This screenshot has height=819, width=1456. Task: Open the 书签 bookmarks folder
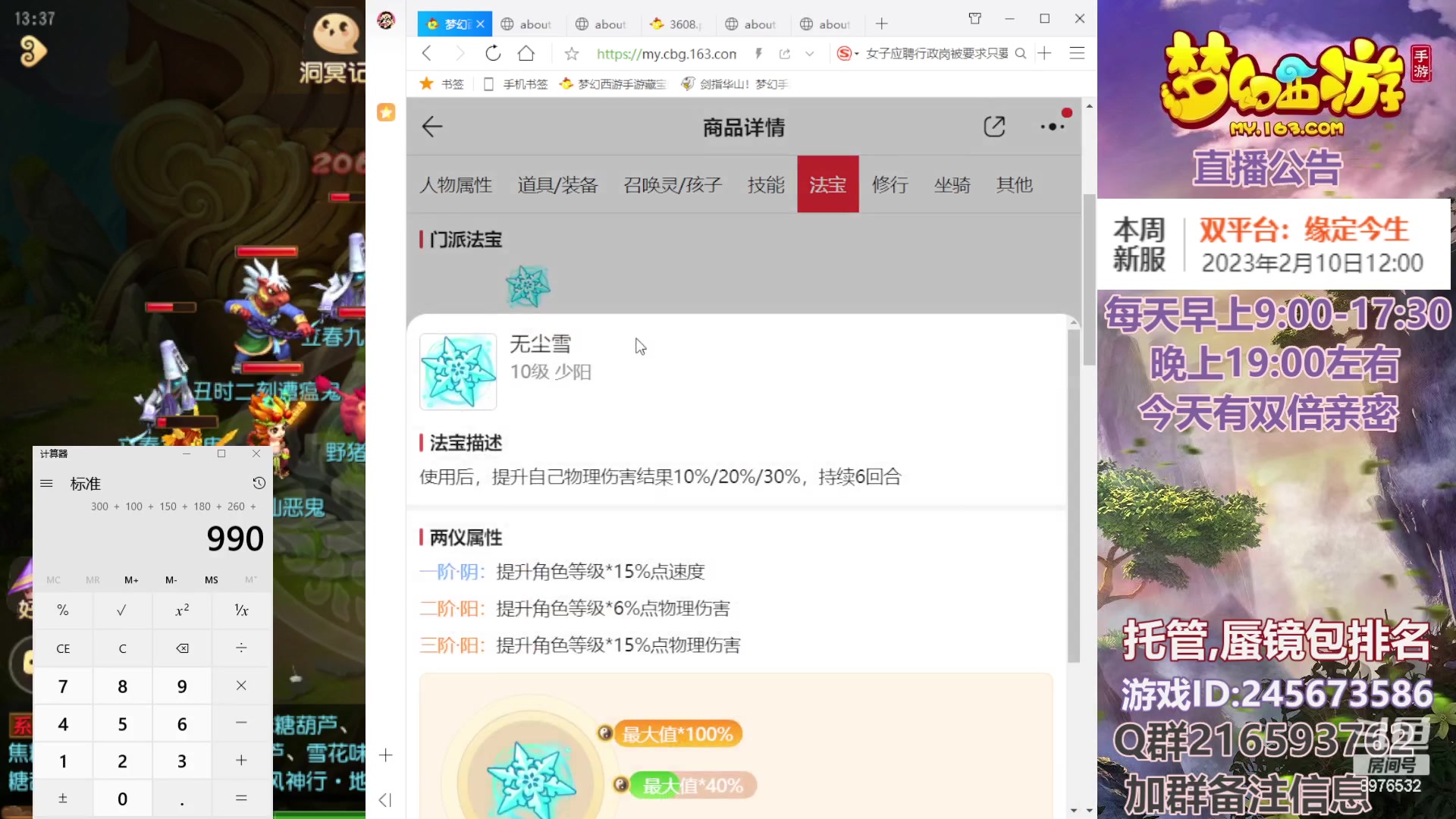(442, 83)
